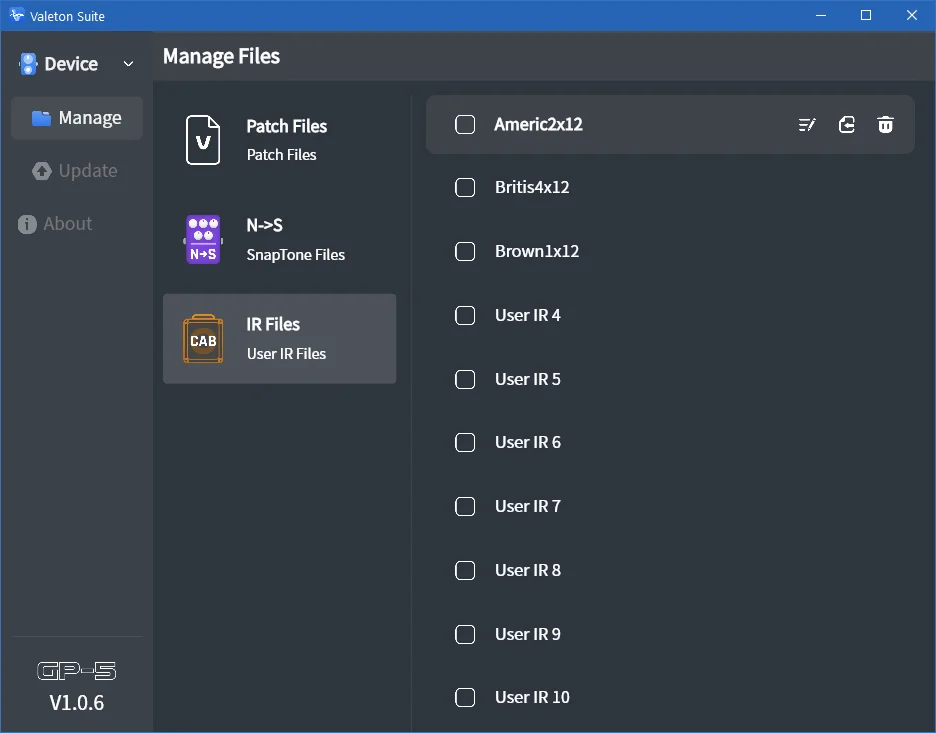Click the Patch Files document icon

[203, 140]
